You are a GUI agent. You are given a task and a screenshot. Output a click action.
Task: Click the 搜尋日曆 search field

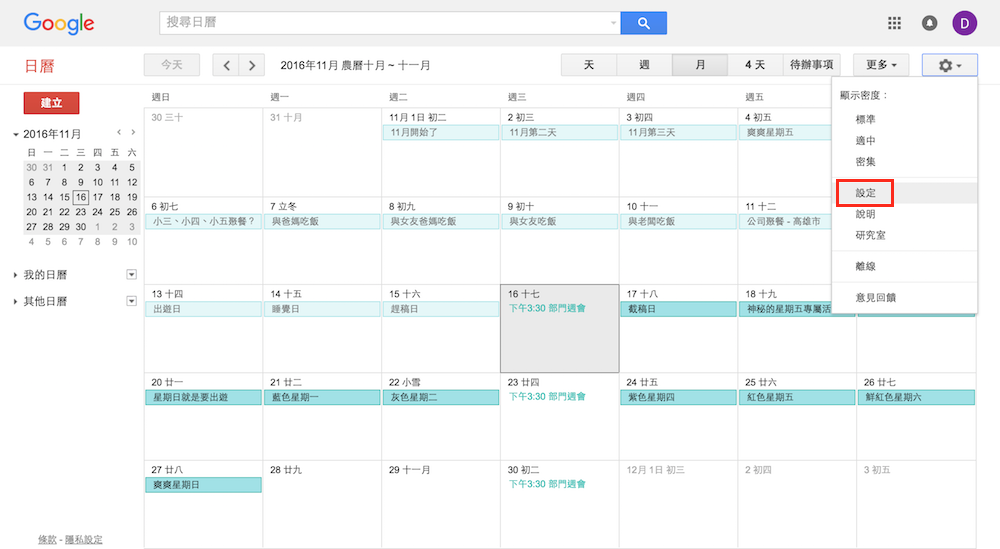point(385,23)
